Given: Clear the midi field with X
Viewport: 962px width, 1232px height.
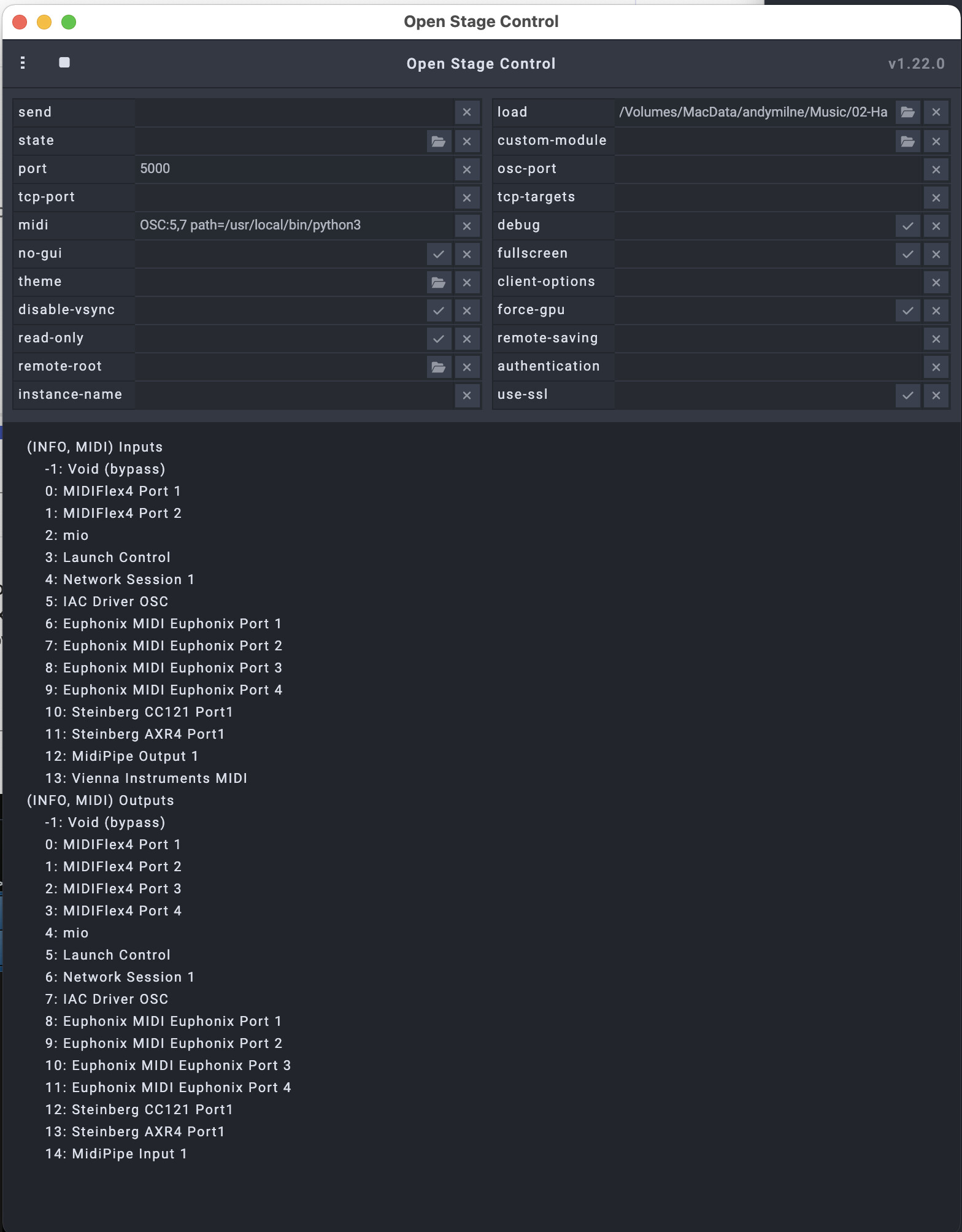Looking at the screenshot, I should (467, 226).
